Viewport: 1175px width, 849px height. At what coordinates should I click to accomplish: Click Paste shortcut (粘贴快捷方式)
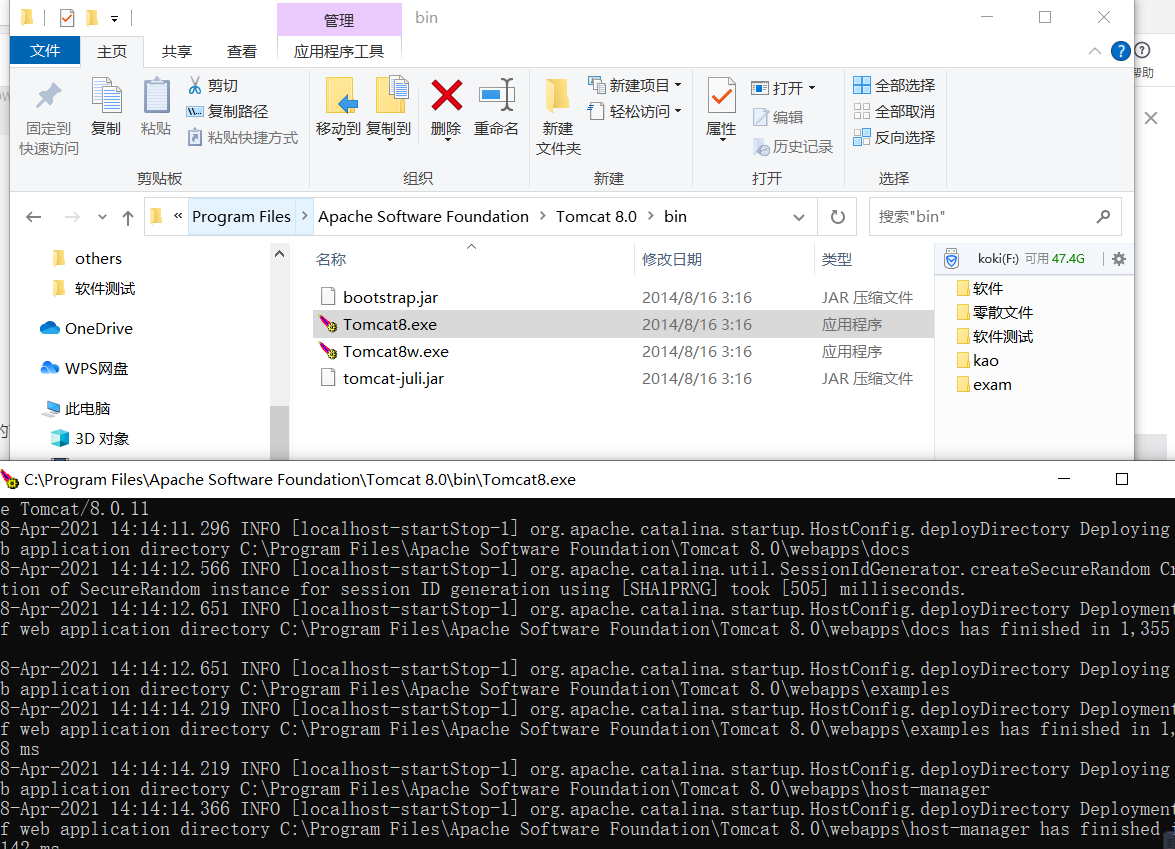(243, 137)
